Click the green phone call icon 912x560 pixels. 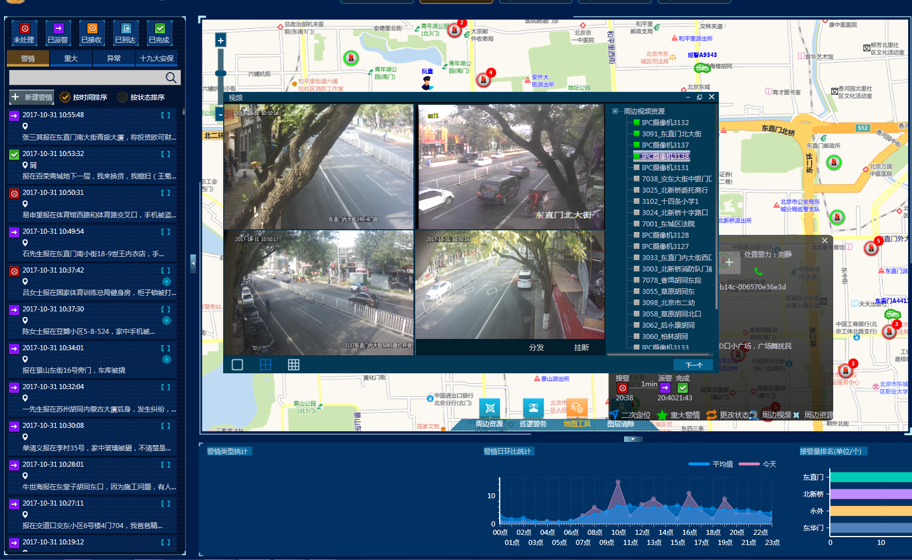tap(758, 270)
